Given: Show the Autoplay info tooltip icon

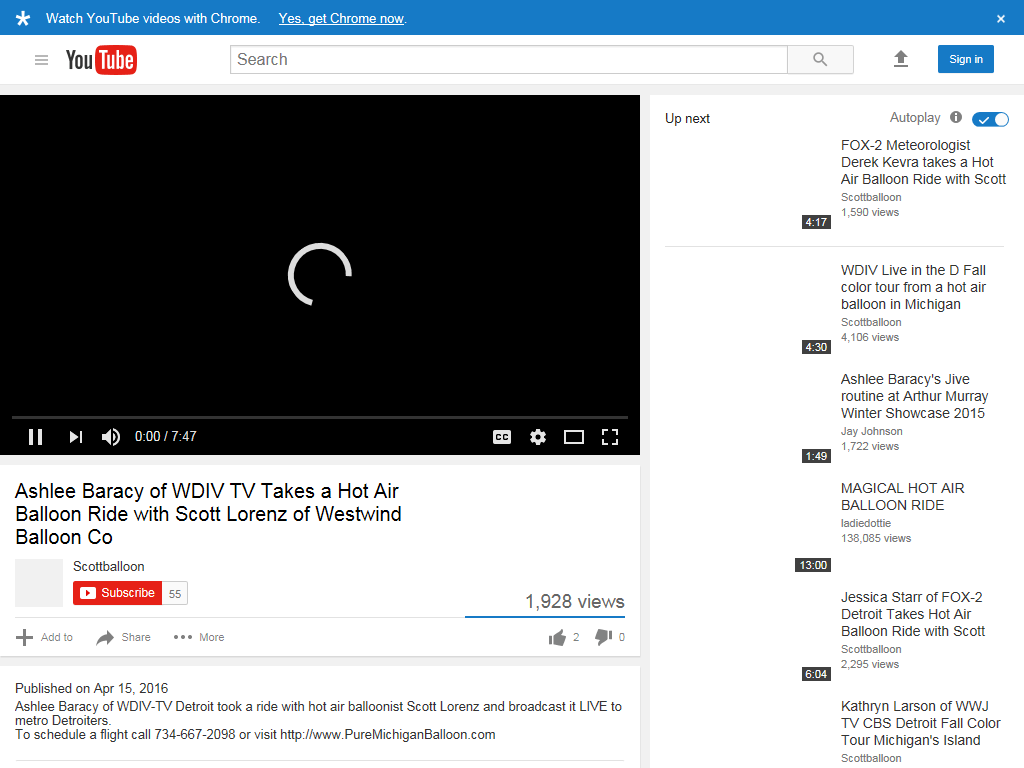Looking at the screenshot, I should pyautogui.click(x=956, y=118).
